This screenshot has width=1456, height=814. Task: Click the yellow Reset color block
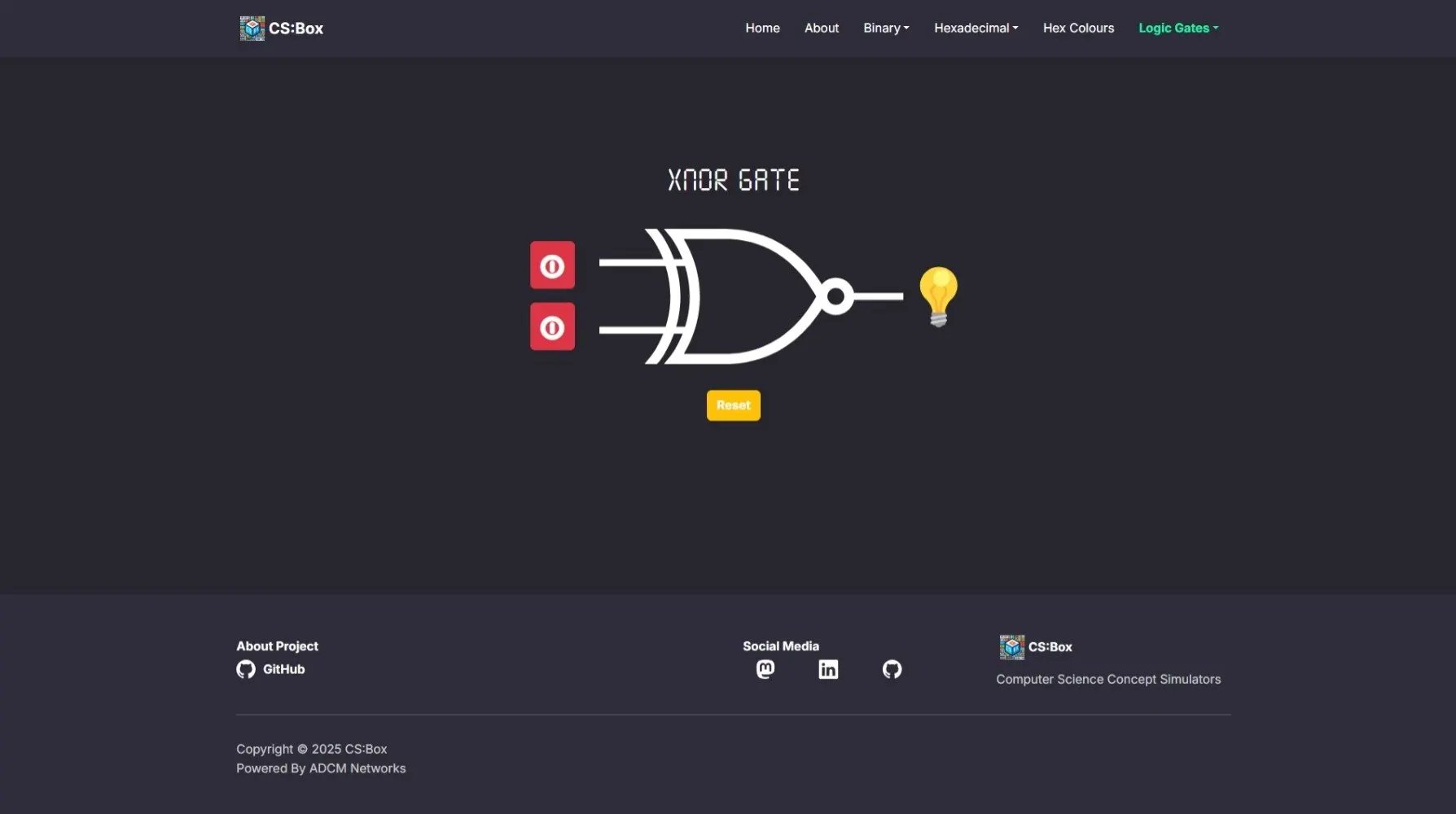(x=733, y=405)
